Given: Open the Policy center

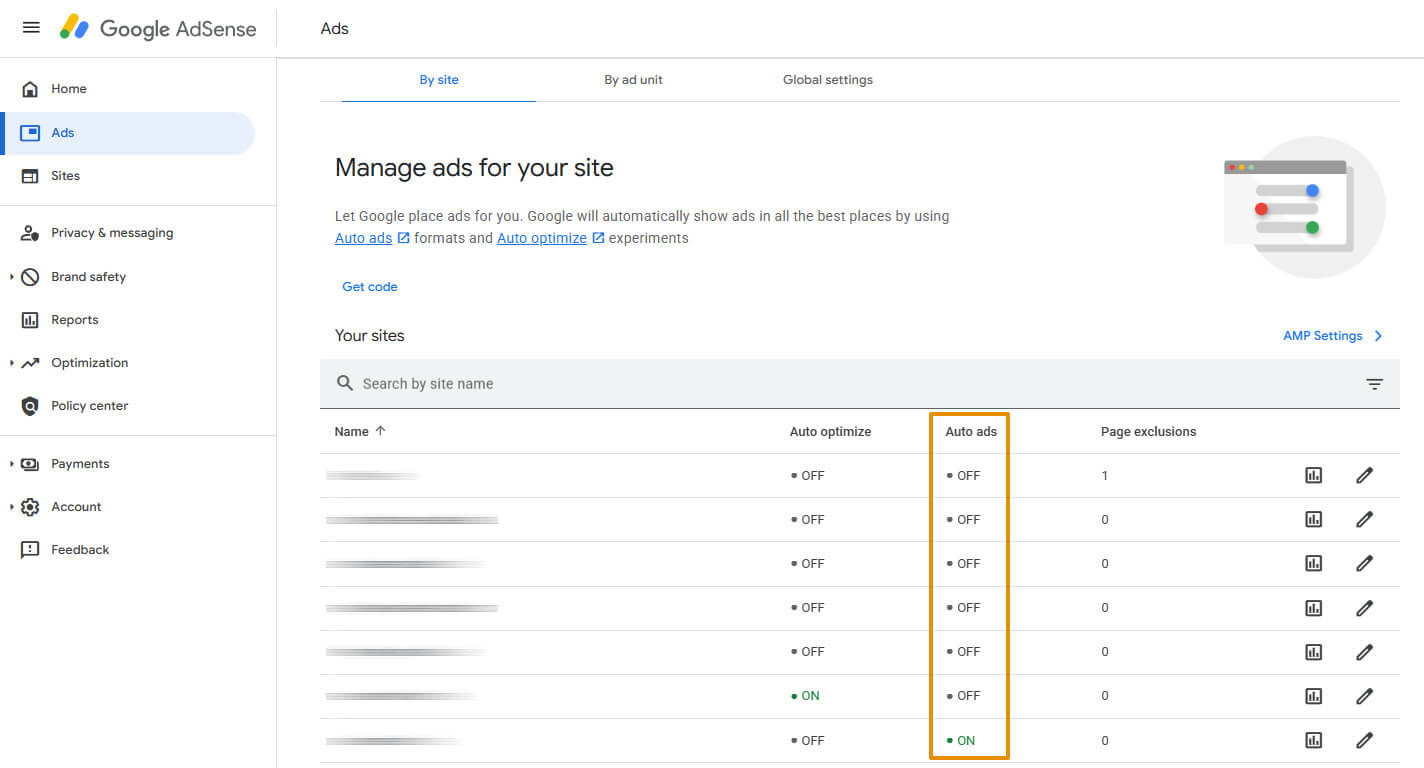Looking at the screenshot, I should click(x=89, y=405).
